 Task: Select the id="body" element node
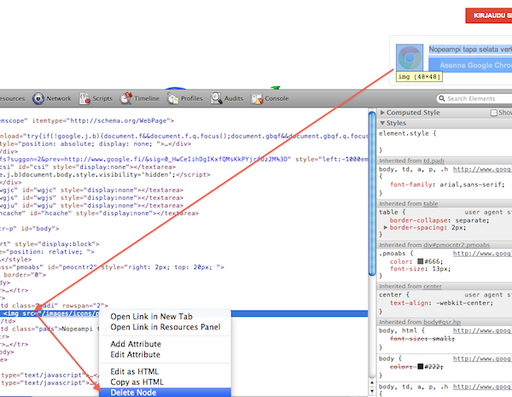[x=30, y=229]
